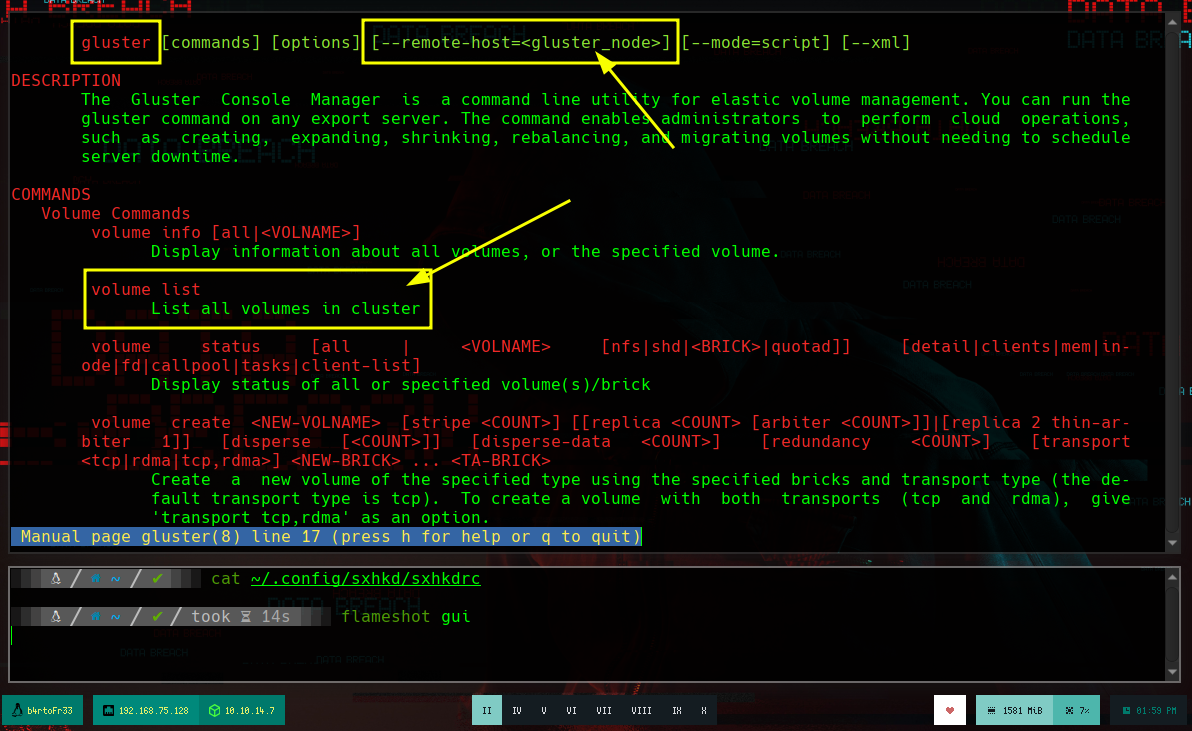This screenshot has width=1192, height=731.
Task: Switch to workspace VI
Action: [x=571, y=710]
